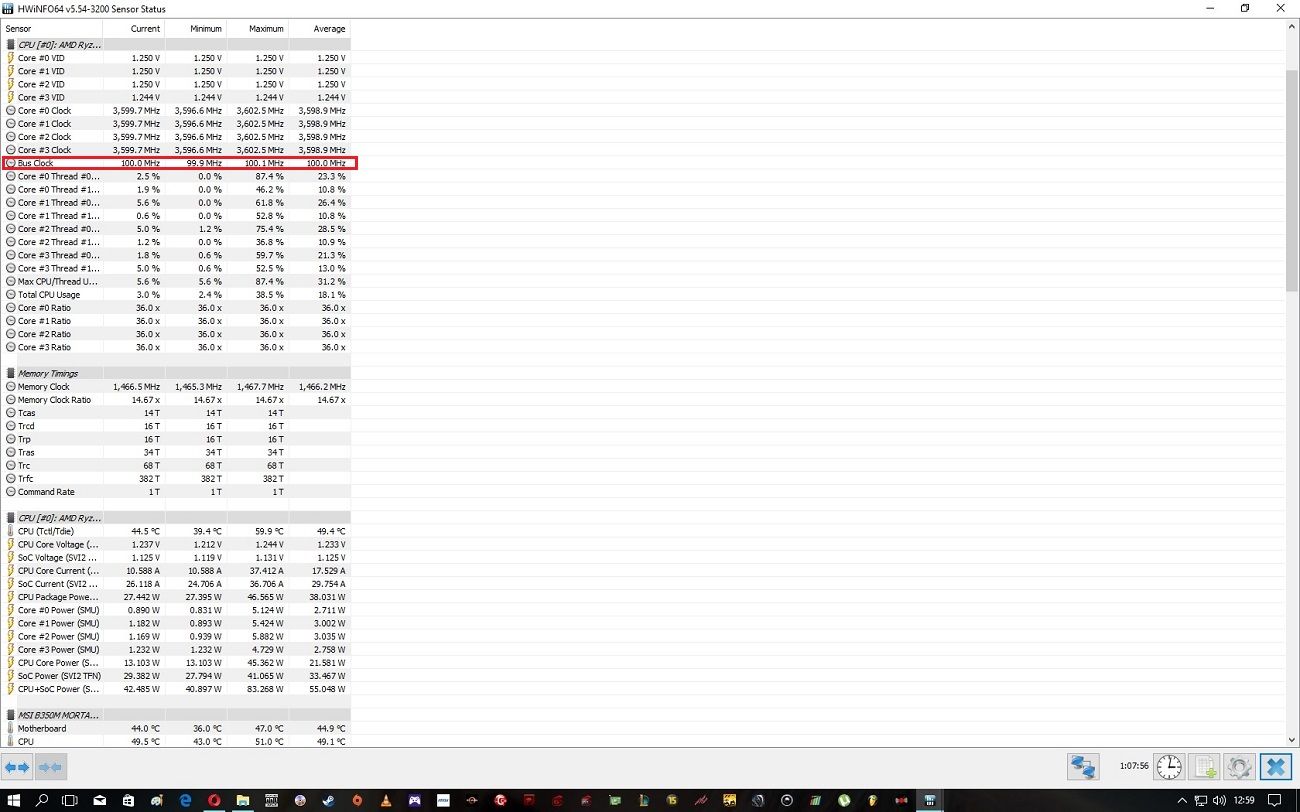The image size is (1300, 812).
Task: Open Task View in the taskbar
Action: click(x=70, y=800)
